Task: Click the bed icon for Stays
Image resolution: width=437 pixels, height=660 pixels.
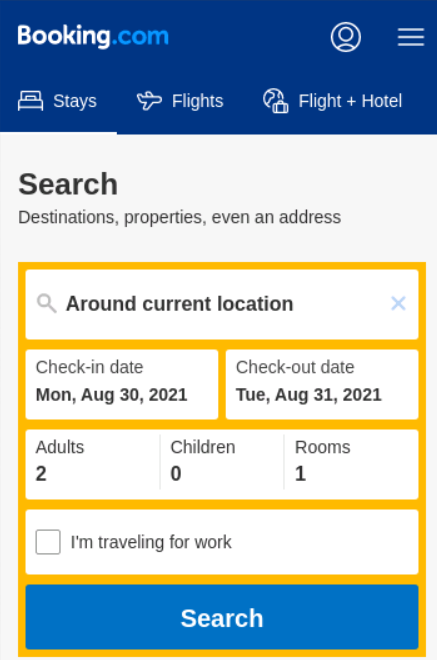Action: pos(30,101)
